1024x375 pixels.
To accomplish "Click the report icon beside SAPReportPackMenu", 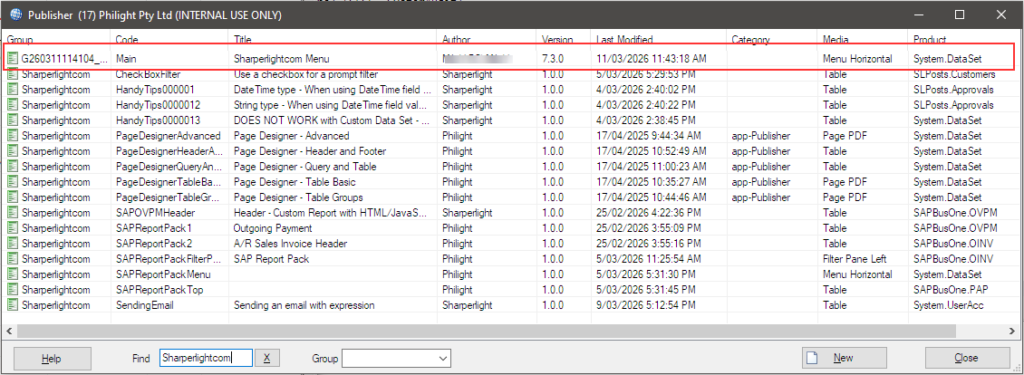I will 12,274.
